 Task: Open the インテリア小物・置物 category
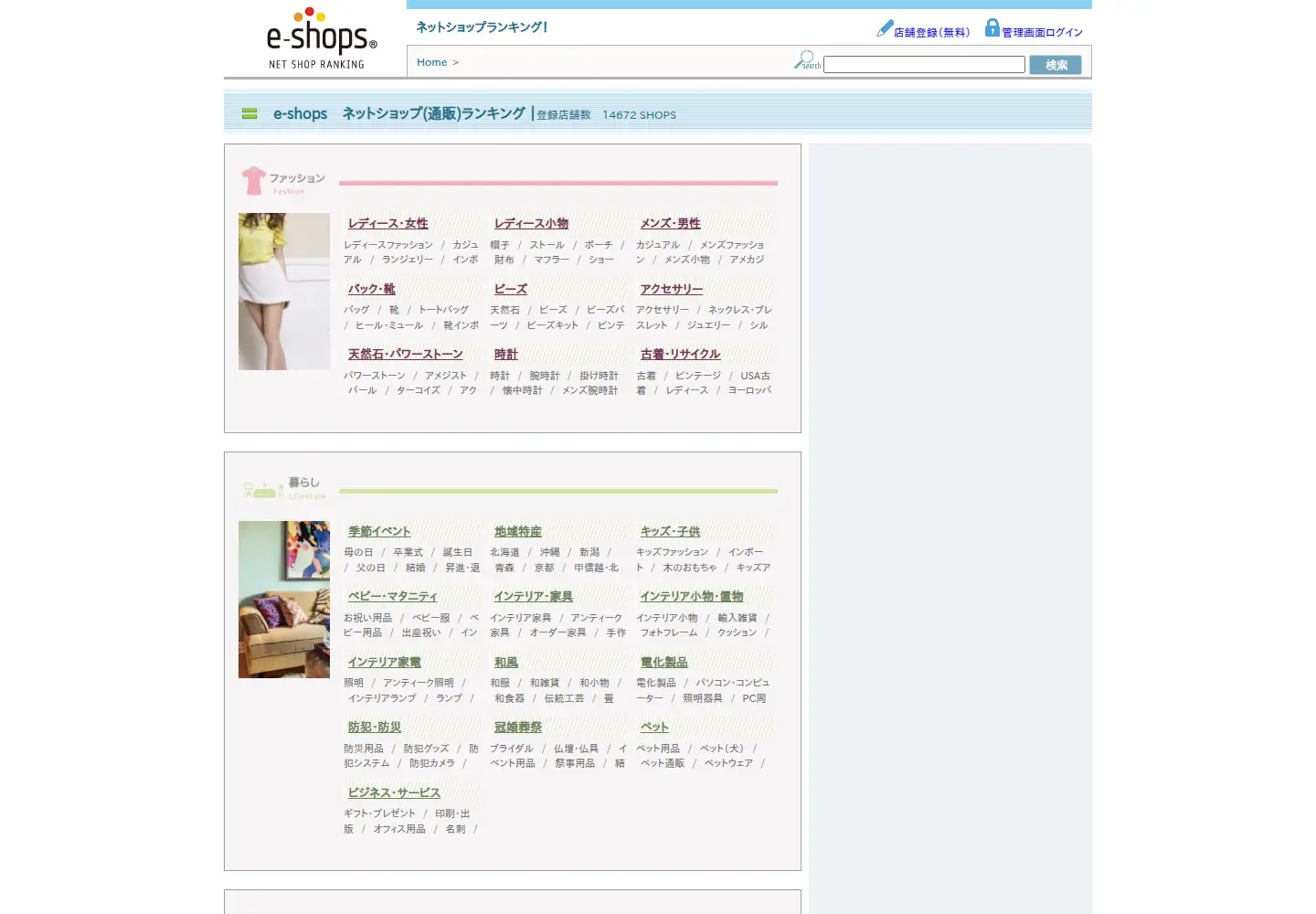(691, 597)
